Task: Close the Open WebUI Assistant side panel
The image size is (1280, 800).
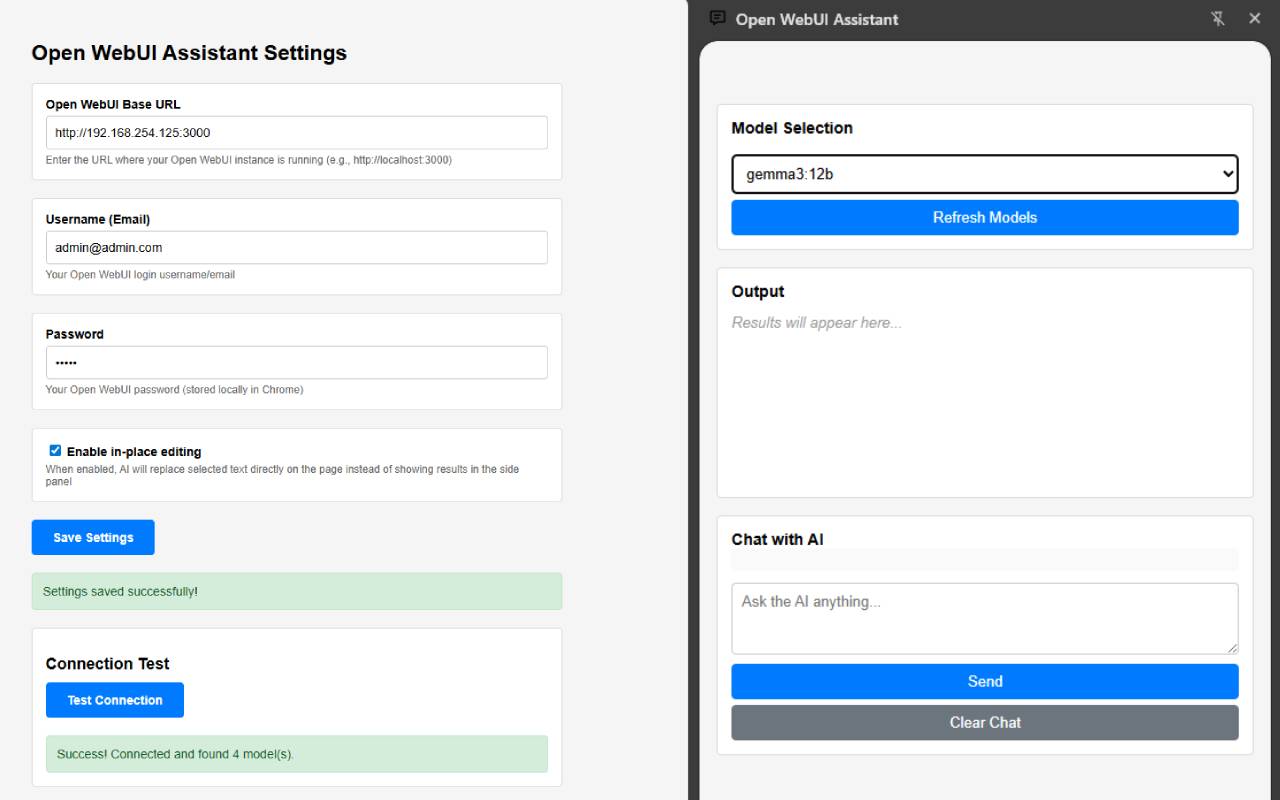Action: pyautogui.click(x=1255, y=18)
